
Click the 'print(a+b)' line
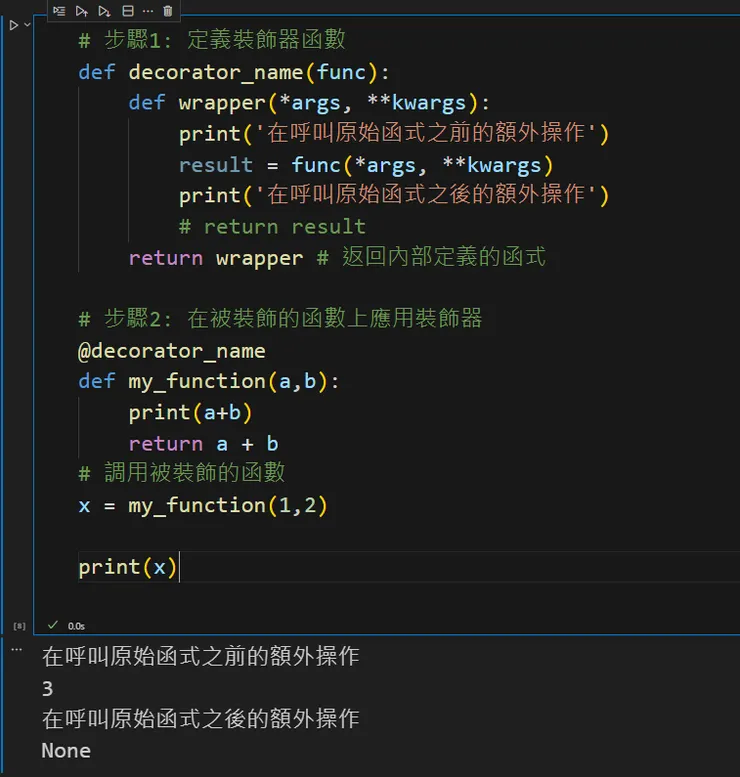[190, 413]
